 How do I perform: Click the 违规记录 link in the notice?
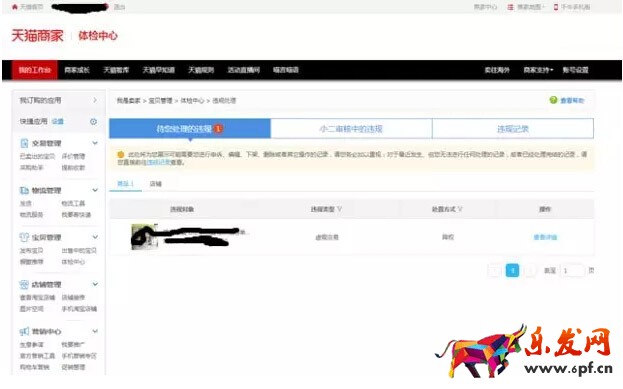[159, 162]
